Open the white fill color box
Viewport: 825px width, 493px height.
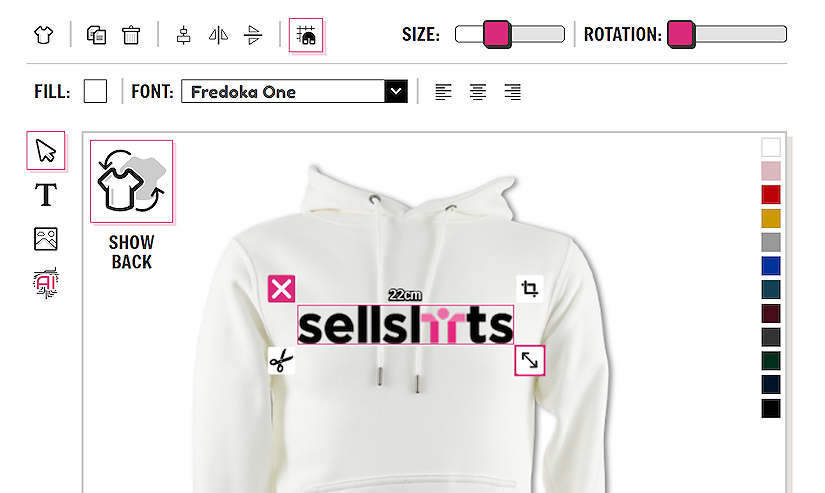[x=95, y=91]
